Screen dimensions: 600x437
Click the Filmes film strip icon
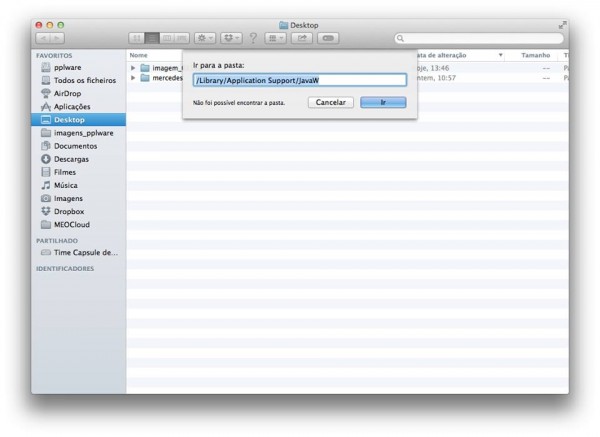pos(46,172)
